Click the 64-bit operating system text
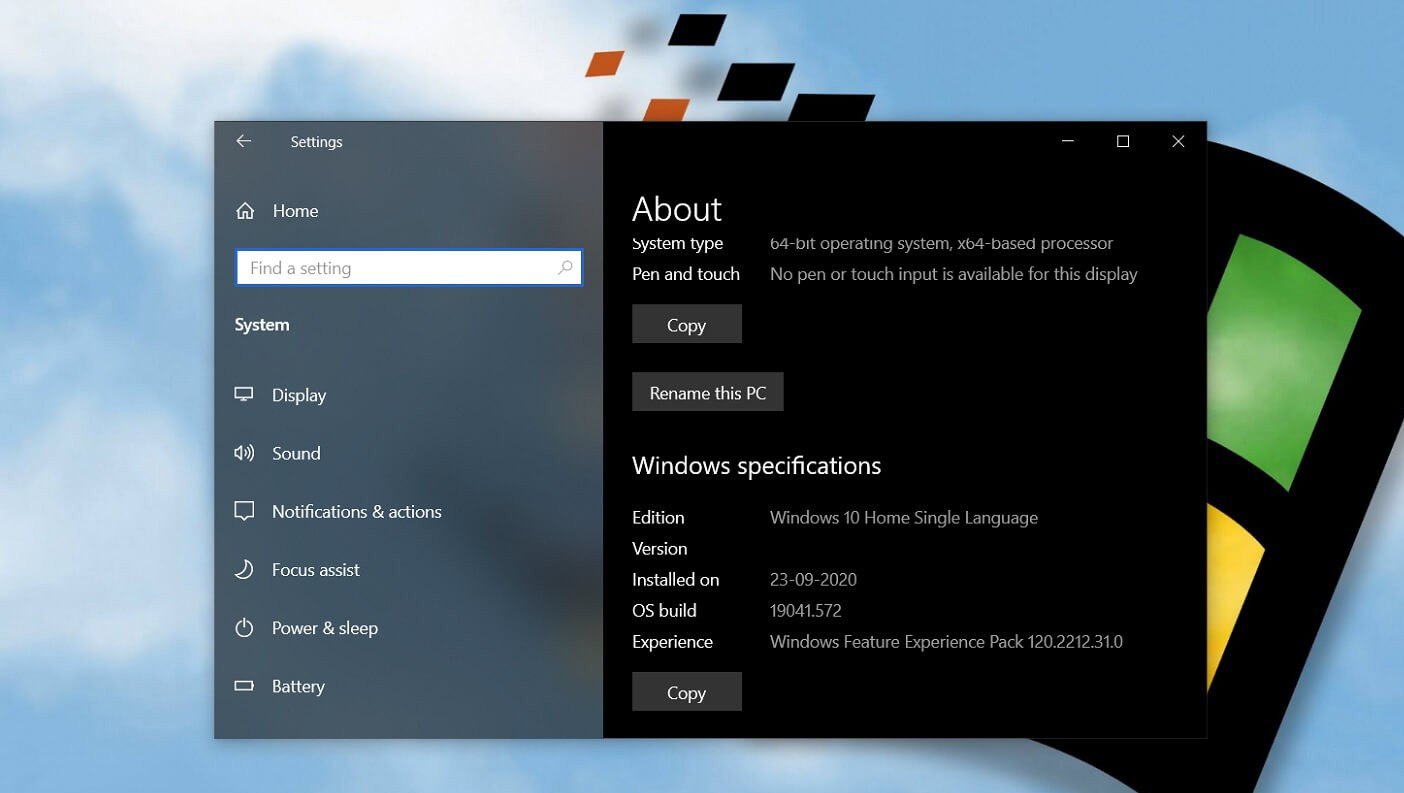 [941, 243]
